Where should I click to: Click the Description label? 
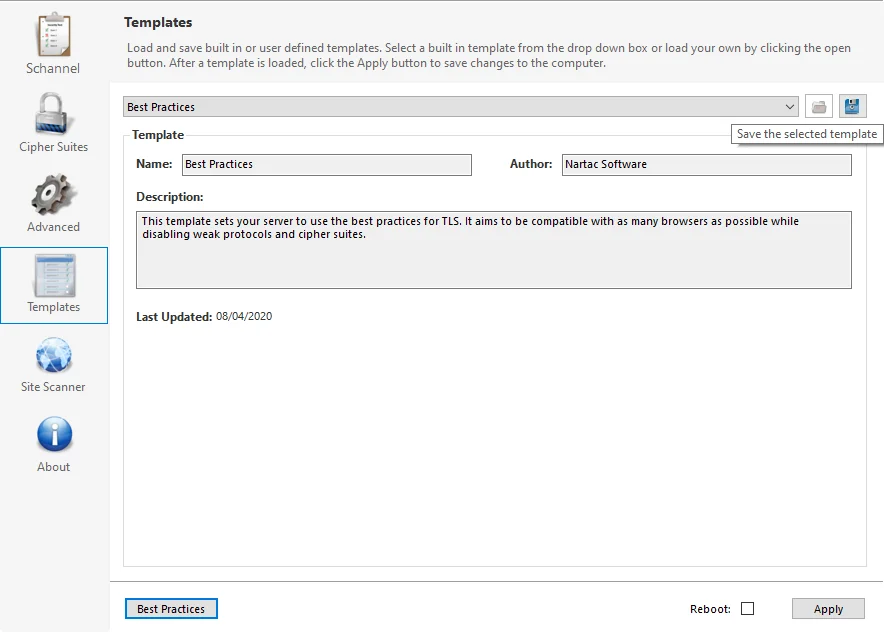pyautogui.click(x=170, y=197)
